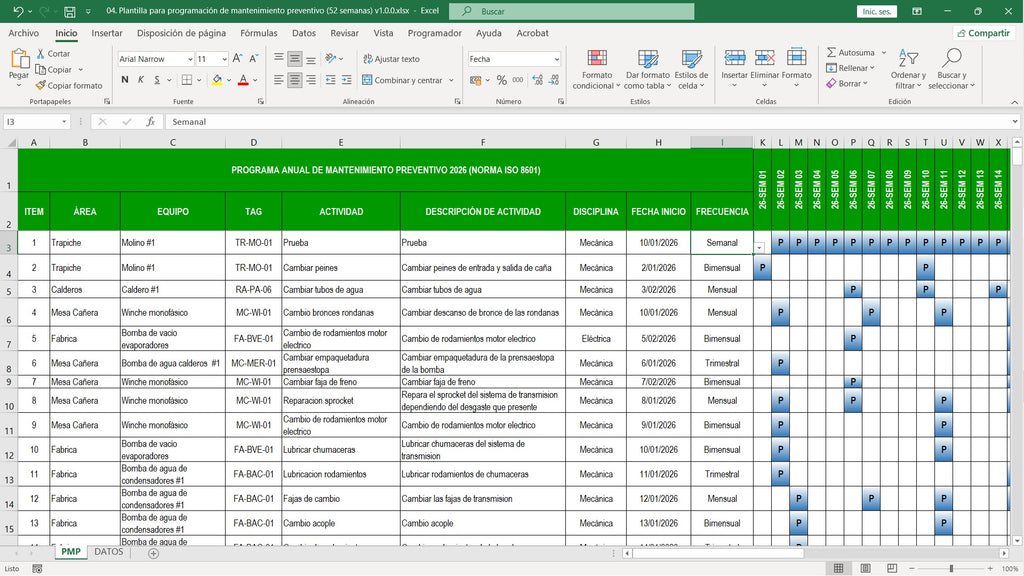Increase indent icon
Viewport: 1024px width, 576px height.
[x=347, y=80]
